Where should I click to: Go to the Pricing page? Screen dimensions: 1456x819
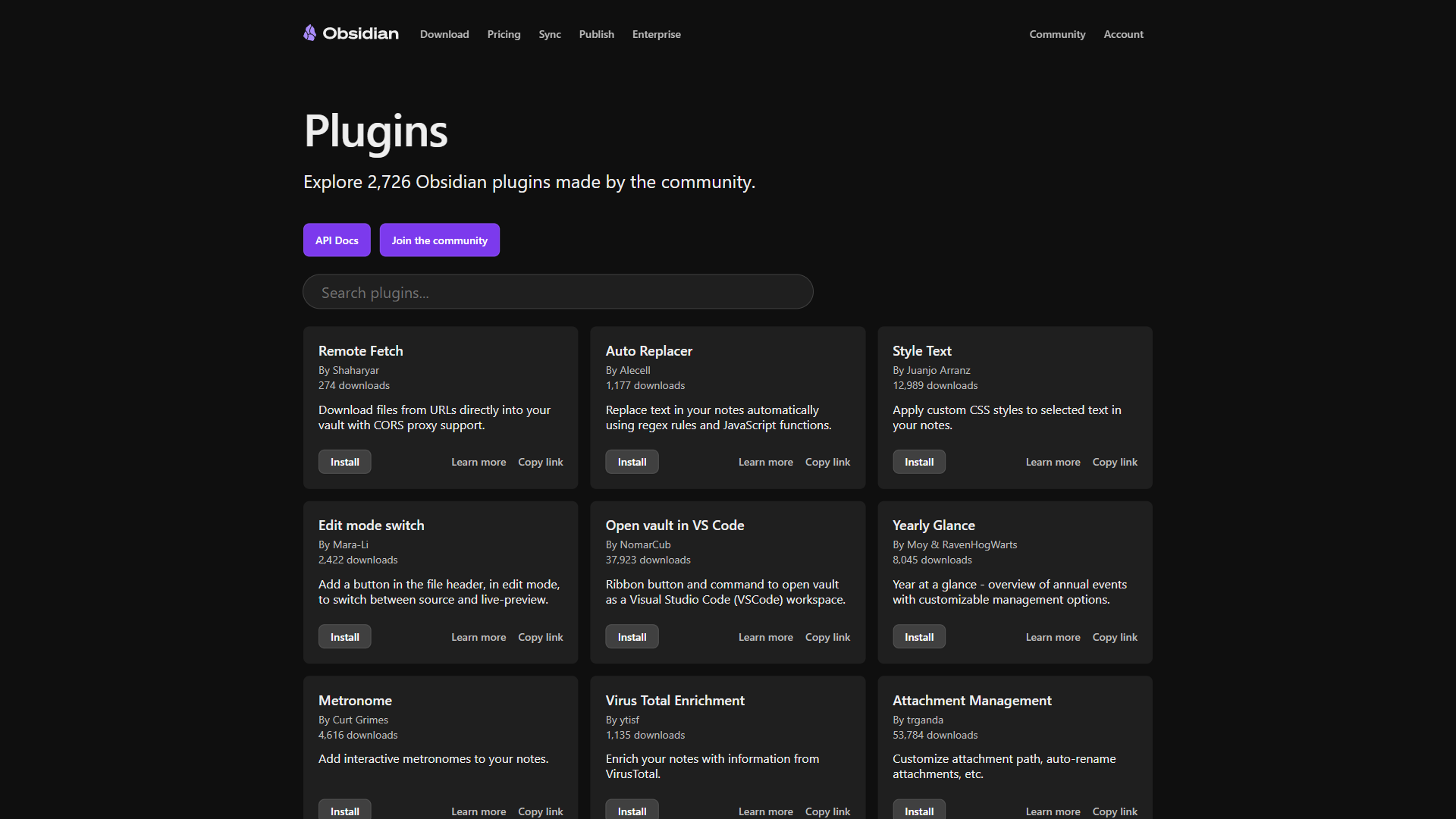pos(504,34)
